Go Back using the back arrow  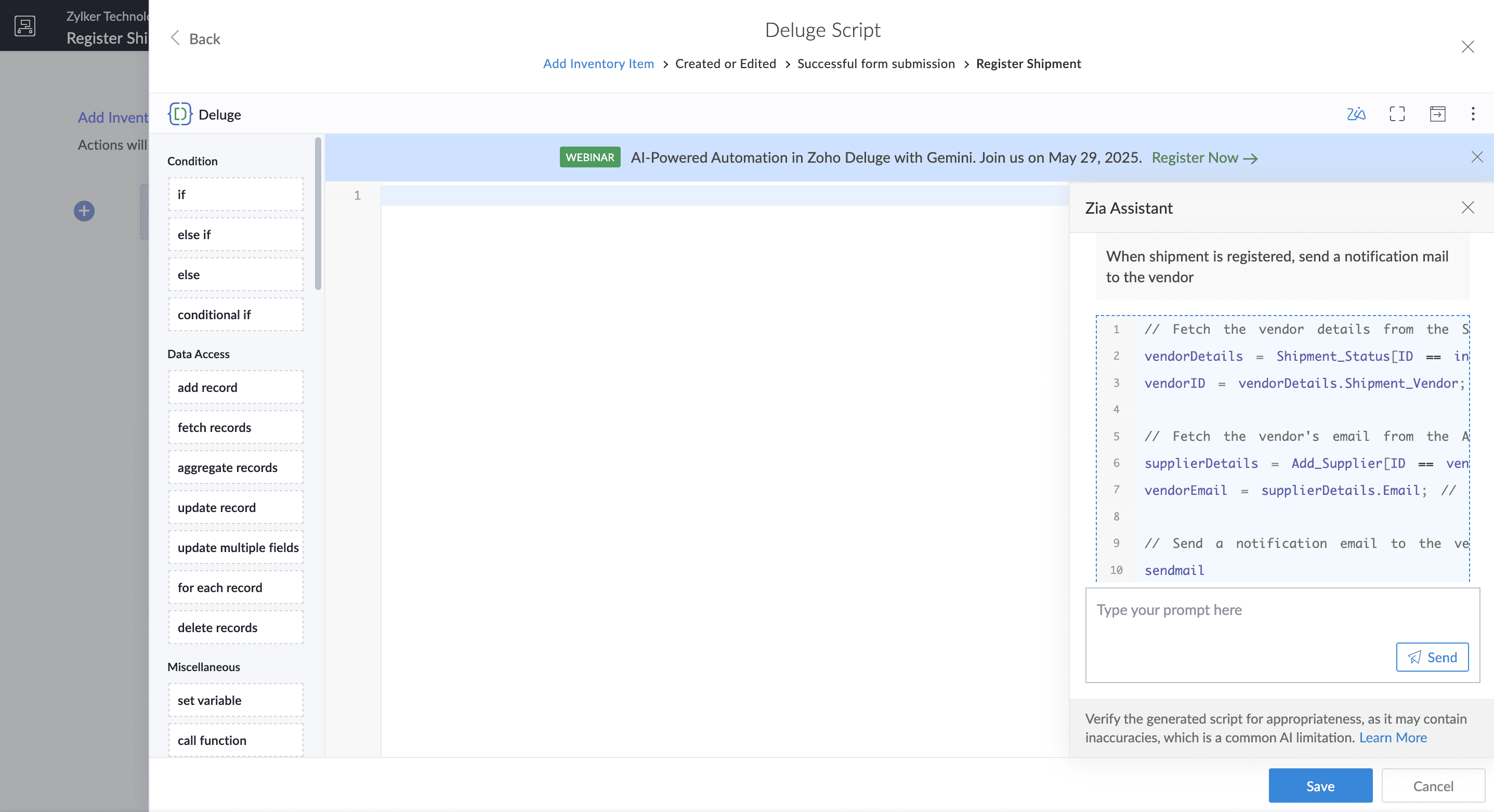pos(195,38)
